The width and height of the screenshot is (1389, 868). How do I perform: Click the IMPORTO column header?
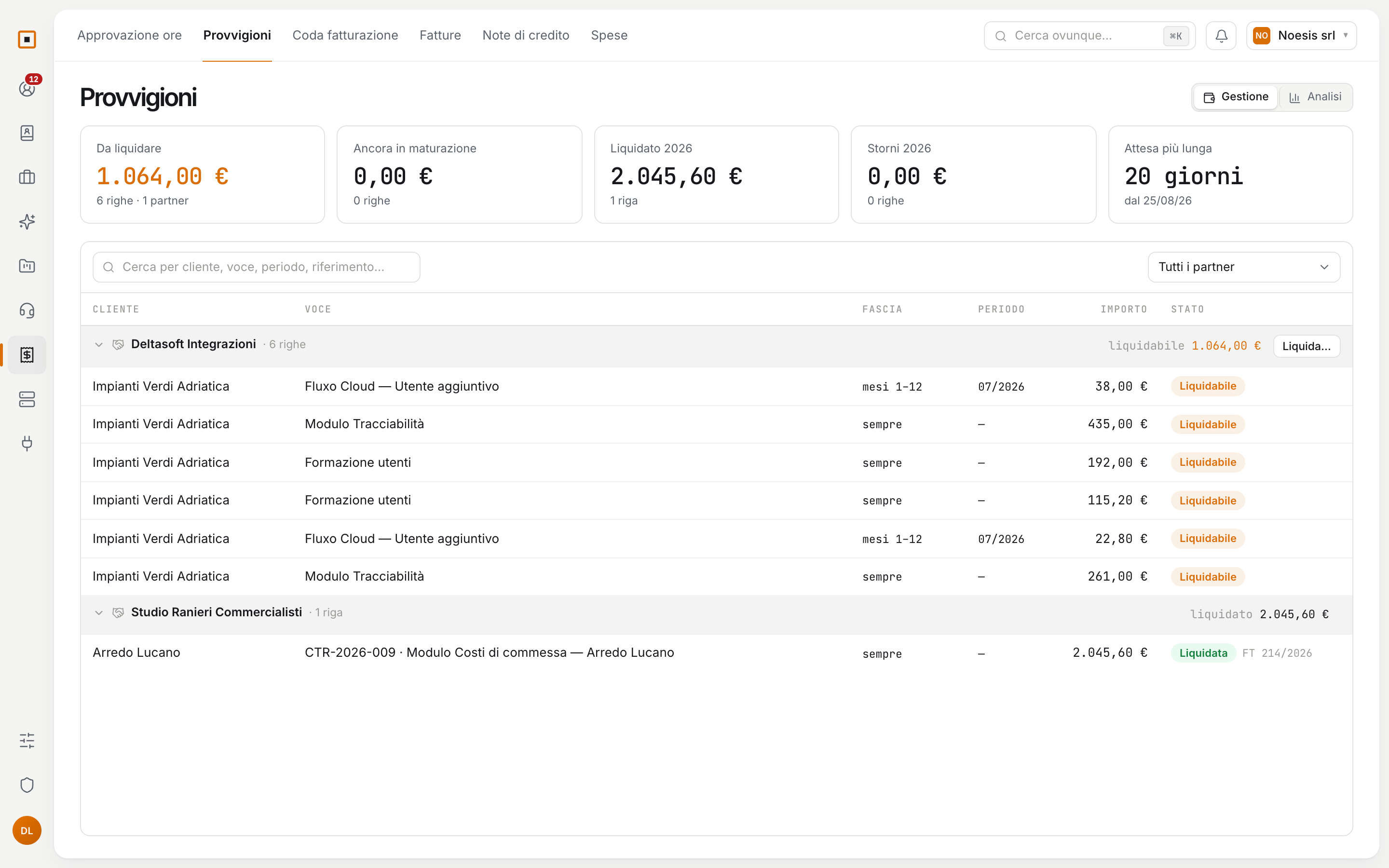pos(1124,310)
